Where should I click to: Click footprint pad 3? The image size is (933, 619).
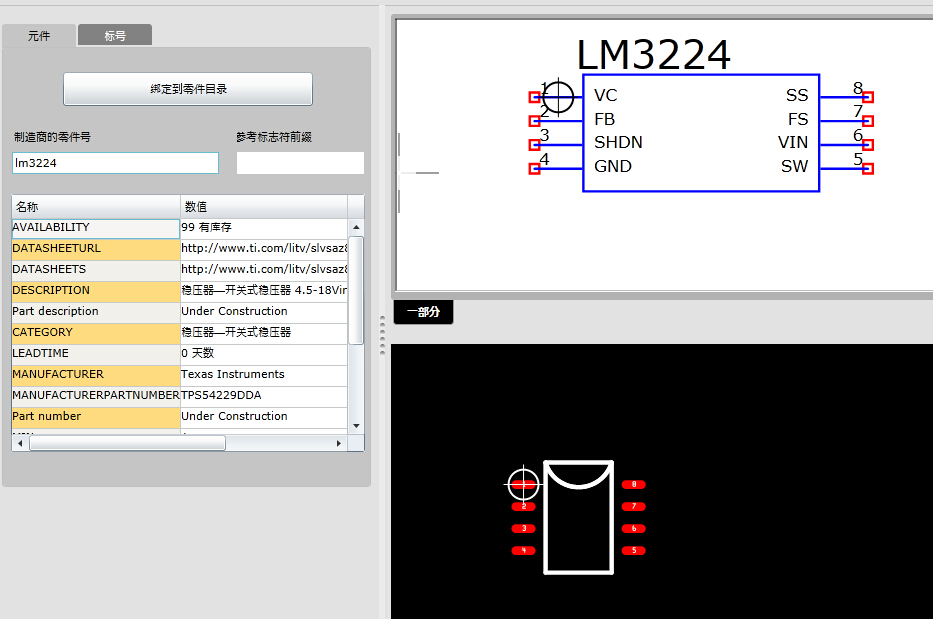click(524, 529)
